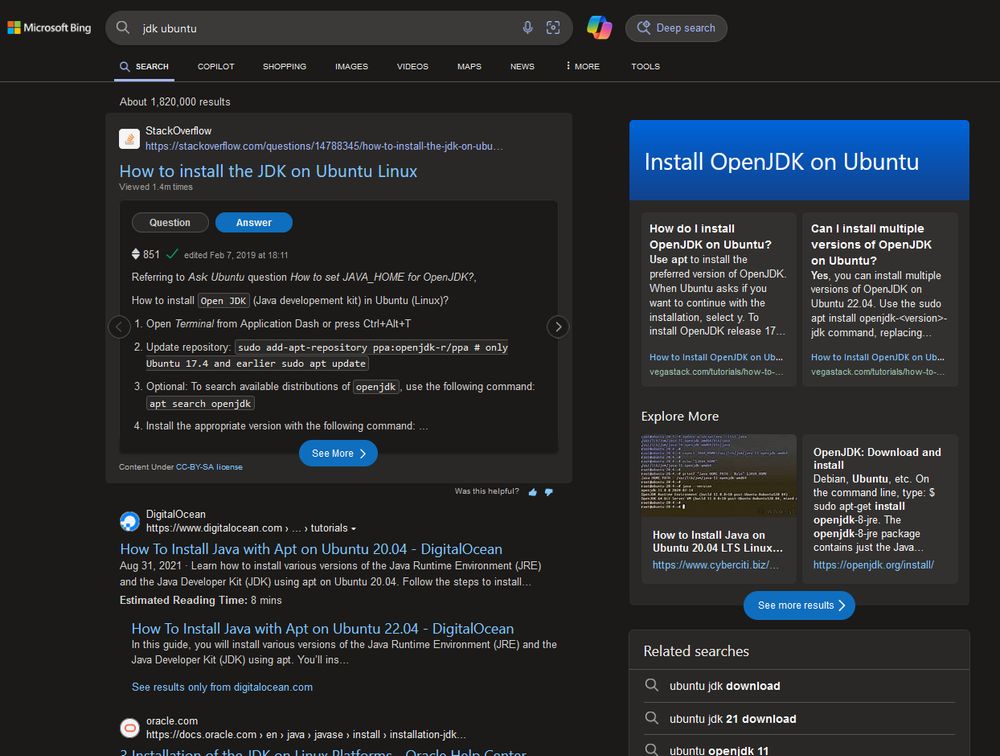The image size is (1000, 756).
Task: Open visual search camera icon
Action: click(553, 27)
